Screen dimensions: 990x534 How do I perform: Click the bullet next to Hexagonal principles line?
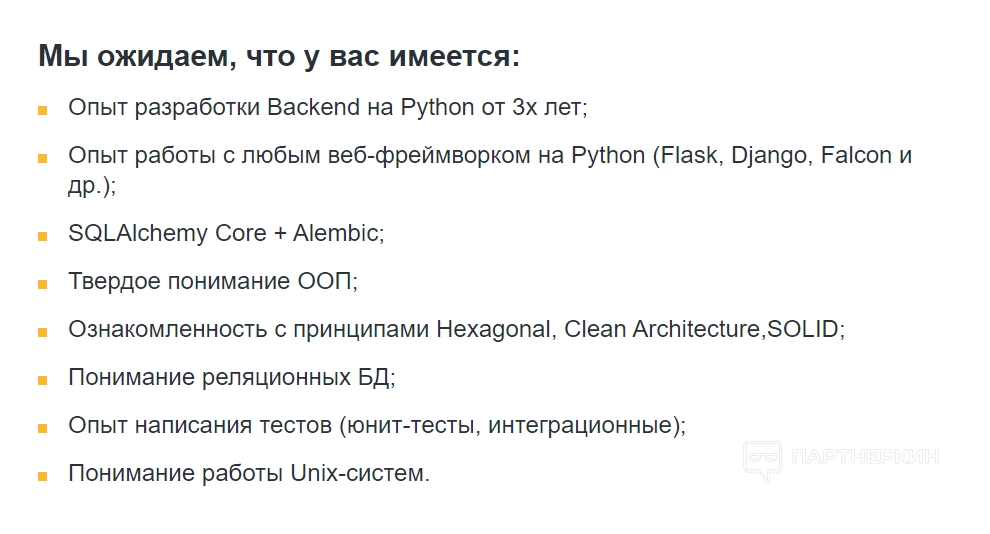pyautogui.click(x=43, y=332)
